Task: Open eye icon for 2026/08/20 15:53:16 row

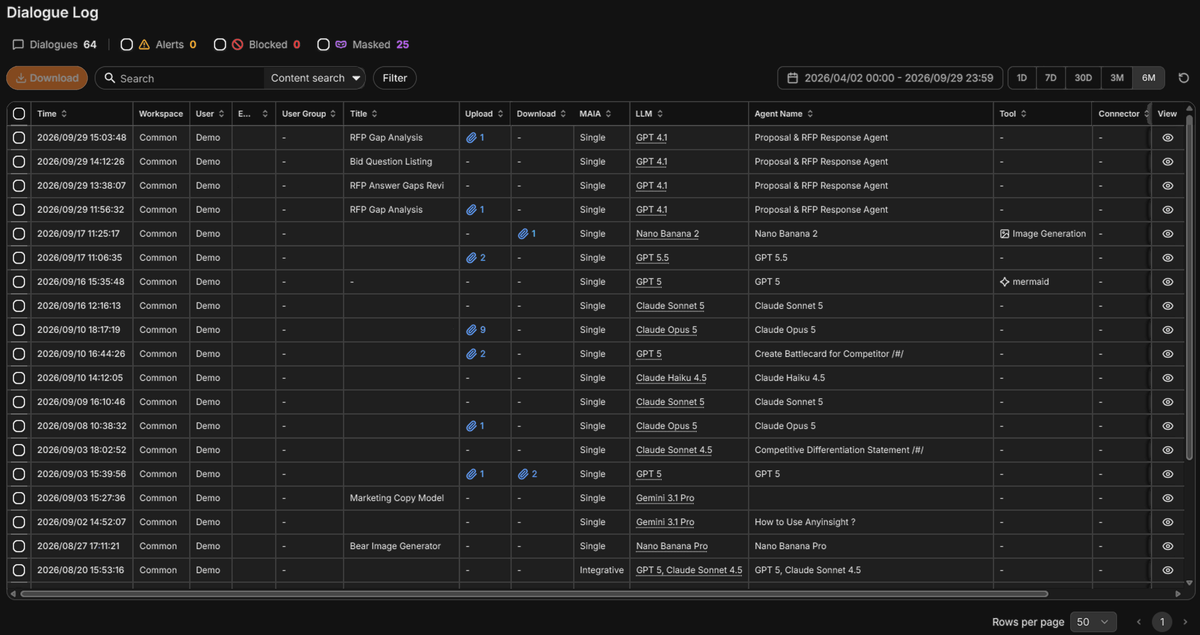Action: click(1167, 570)
